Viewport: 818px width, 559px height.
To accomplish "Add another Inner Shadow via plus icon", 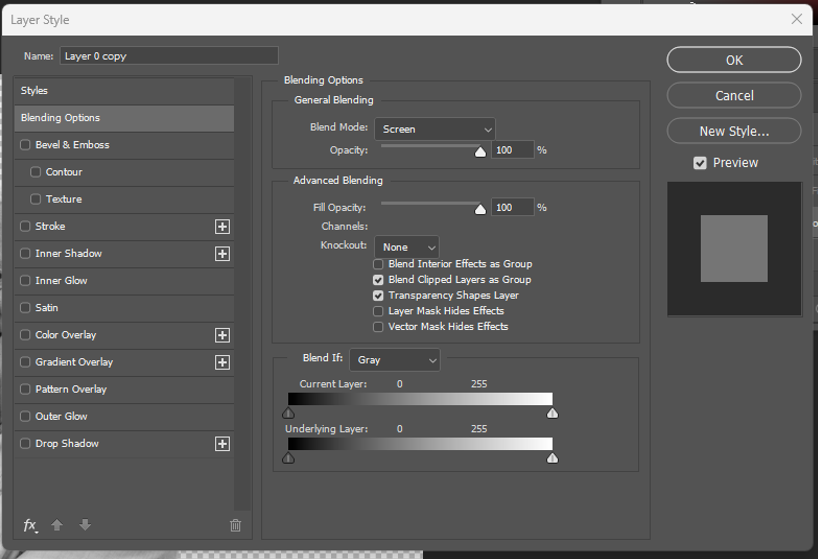I will [222, 254].
